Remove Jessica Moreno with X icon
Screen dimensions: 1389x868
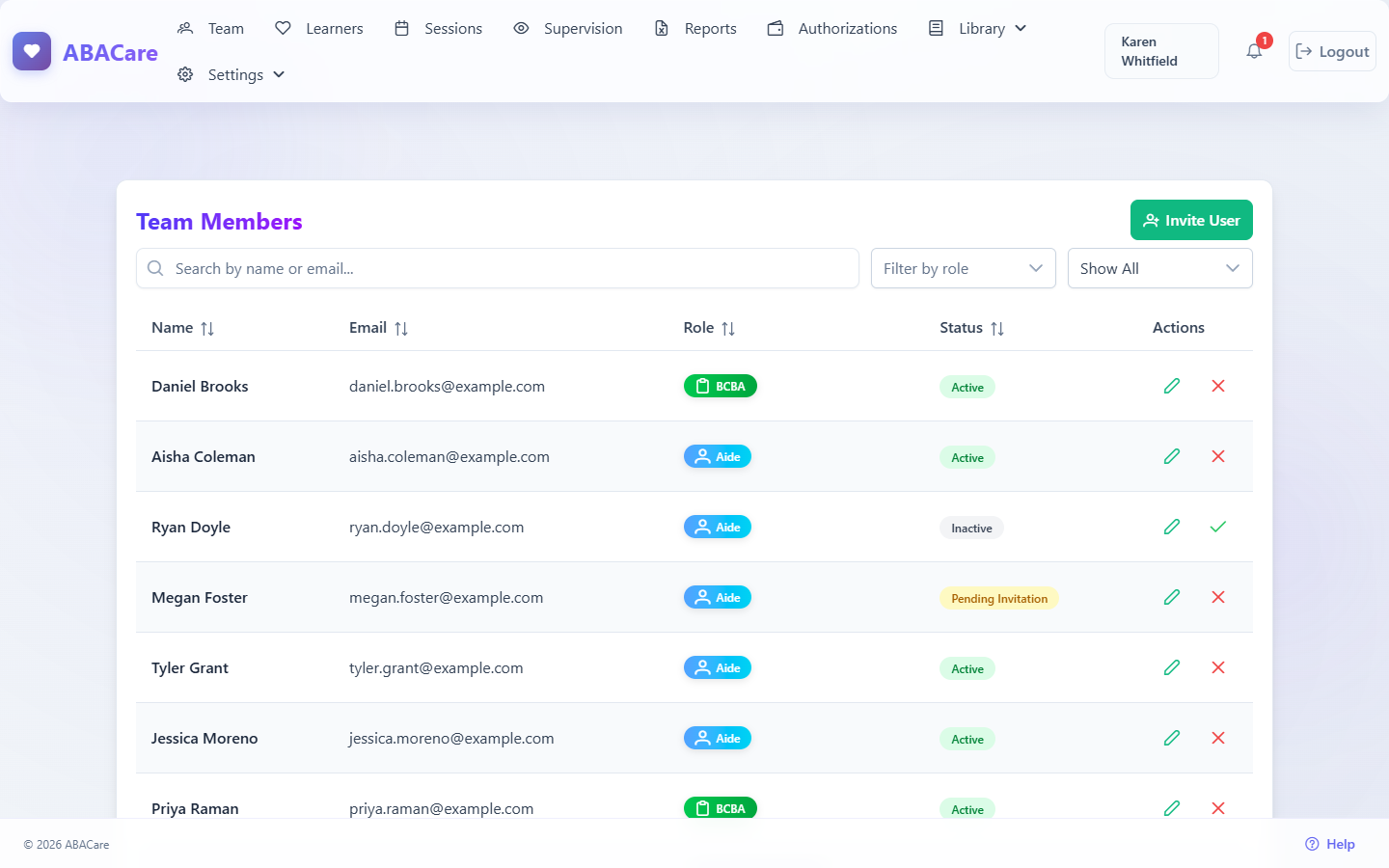click(1218, 738)
